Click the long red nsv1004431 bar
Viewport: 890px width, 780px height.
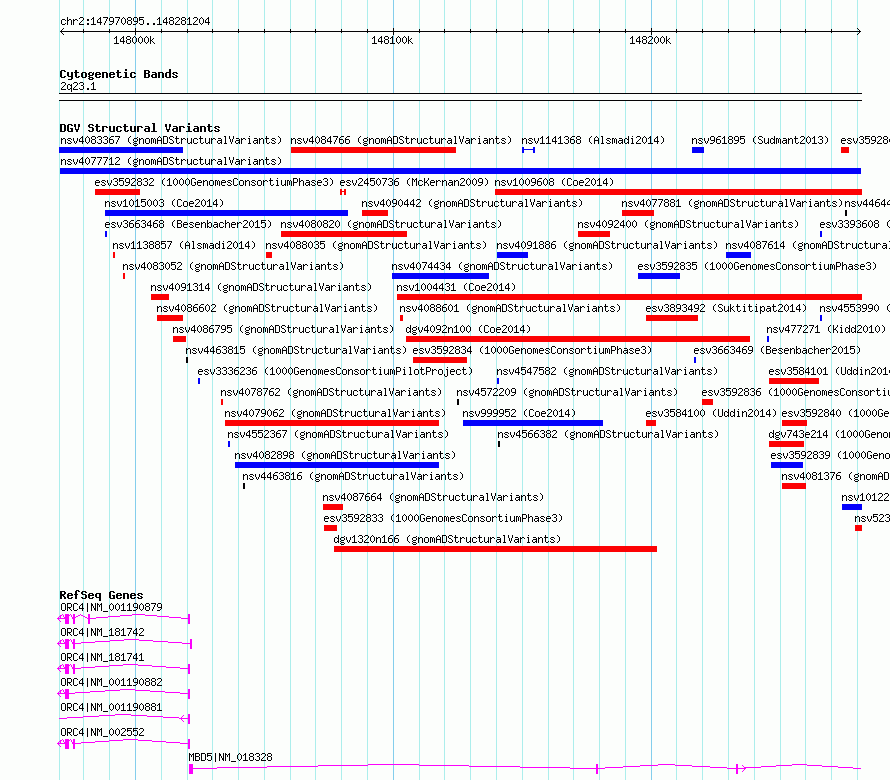coord(629,297)
